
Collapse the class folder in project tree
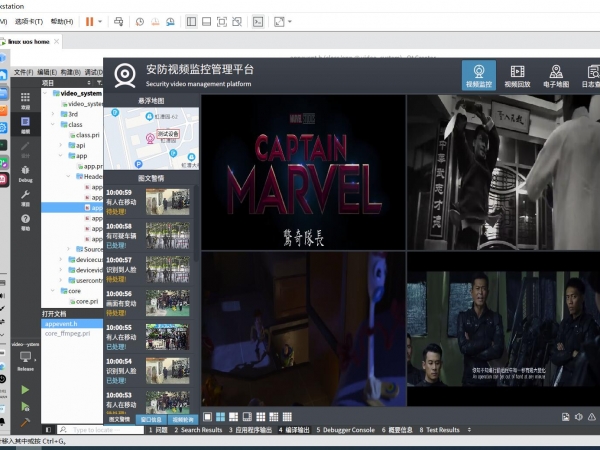point(59,124)
